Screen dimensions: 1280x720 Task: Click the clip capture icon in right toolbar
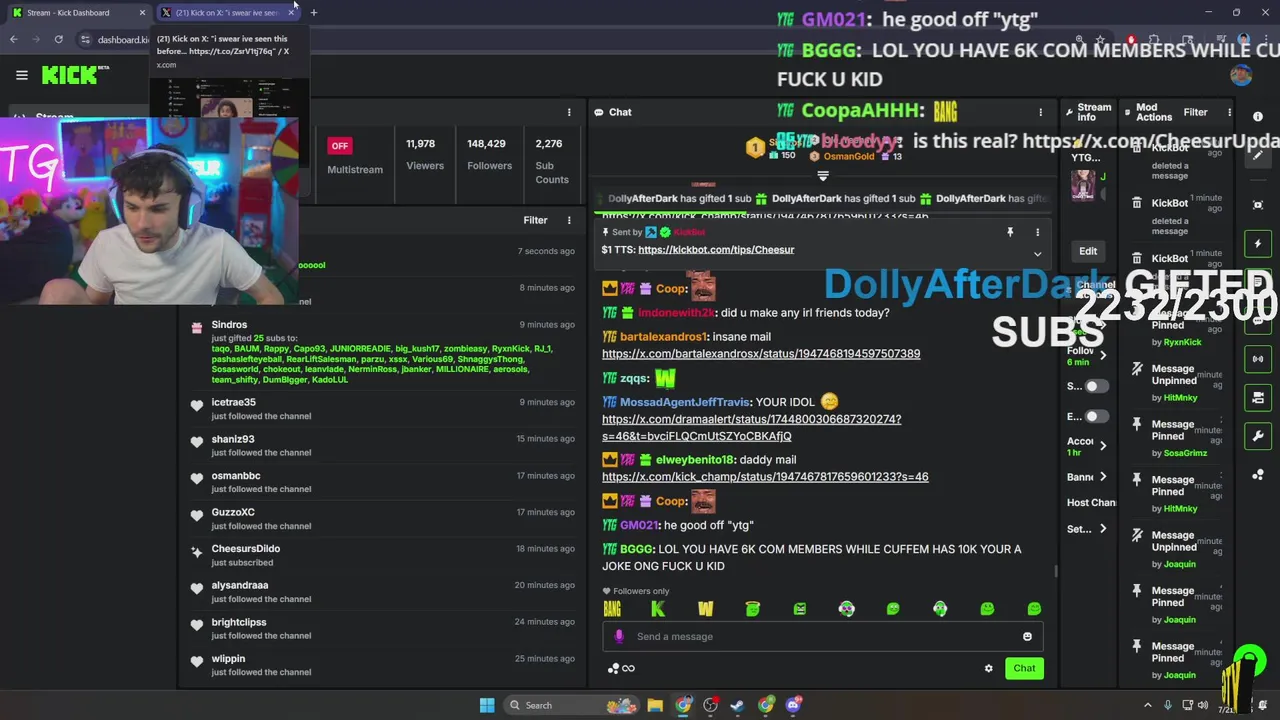(1258, 205)
